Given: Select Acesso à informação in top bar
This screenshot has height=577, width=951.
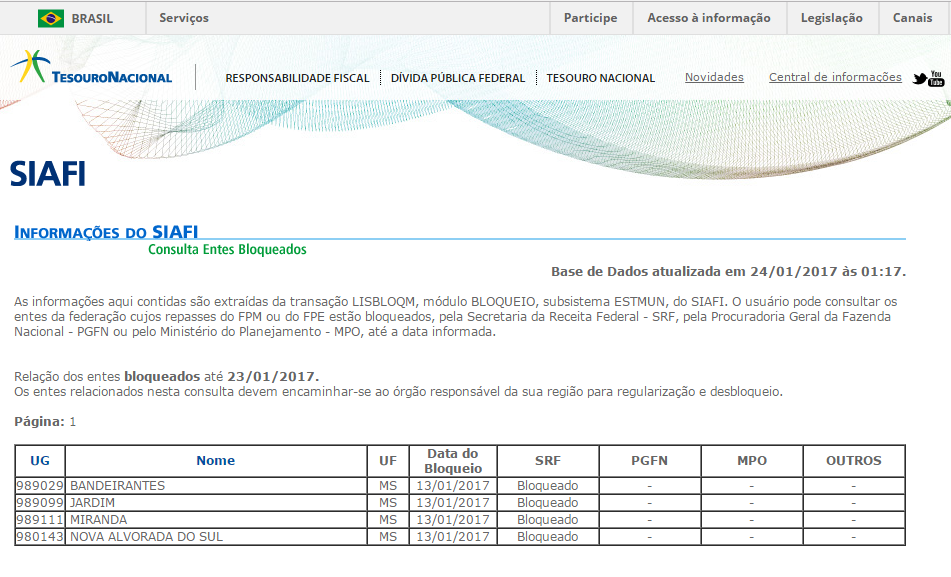Looking at the screenshot, I should click(x=709, y=17).
